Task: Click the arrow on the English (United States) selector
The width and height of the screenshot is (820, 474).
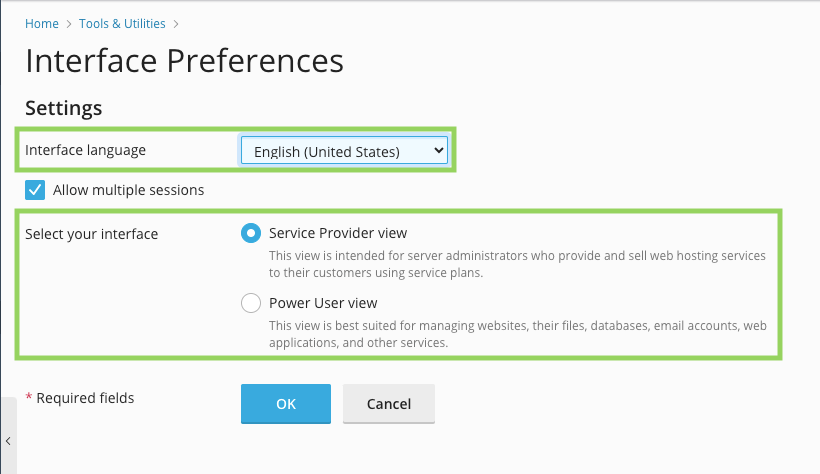Action: (438, 151)
